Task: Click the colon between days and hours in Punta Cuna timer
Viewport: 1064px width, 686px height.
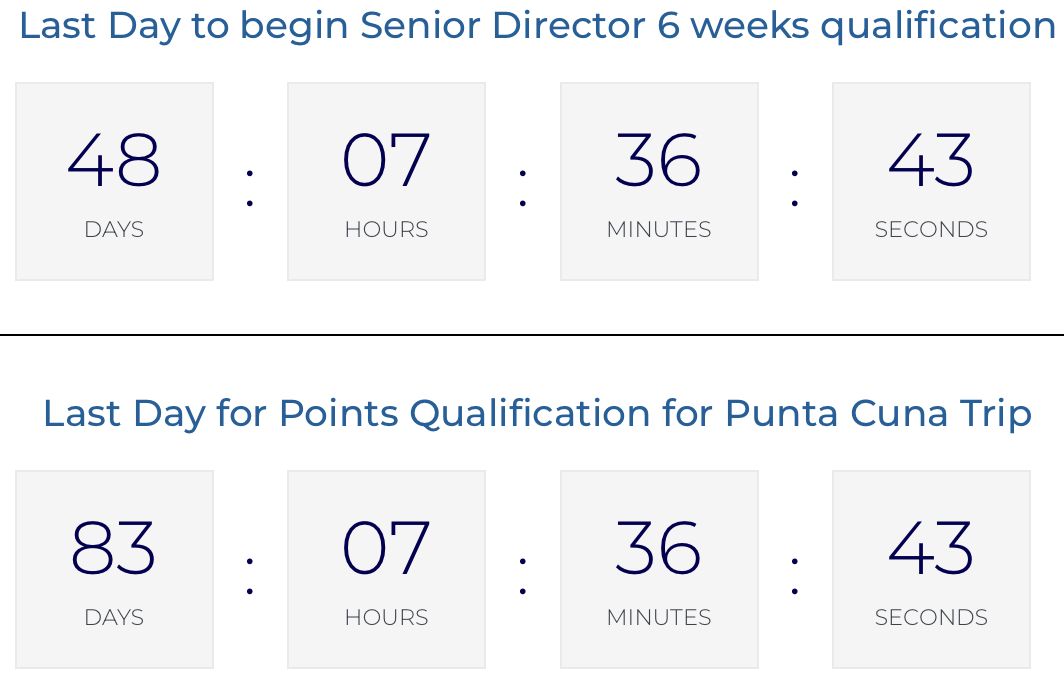Action: (x=250, y=575)
